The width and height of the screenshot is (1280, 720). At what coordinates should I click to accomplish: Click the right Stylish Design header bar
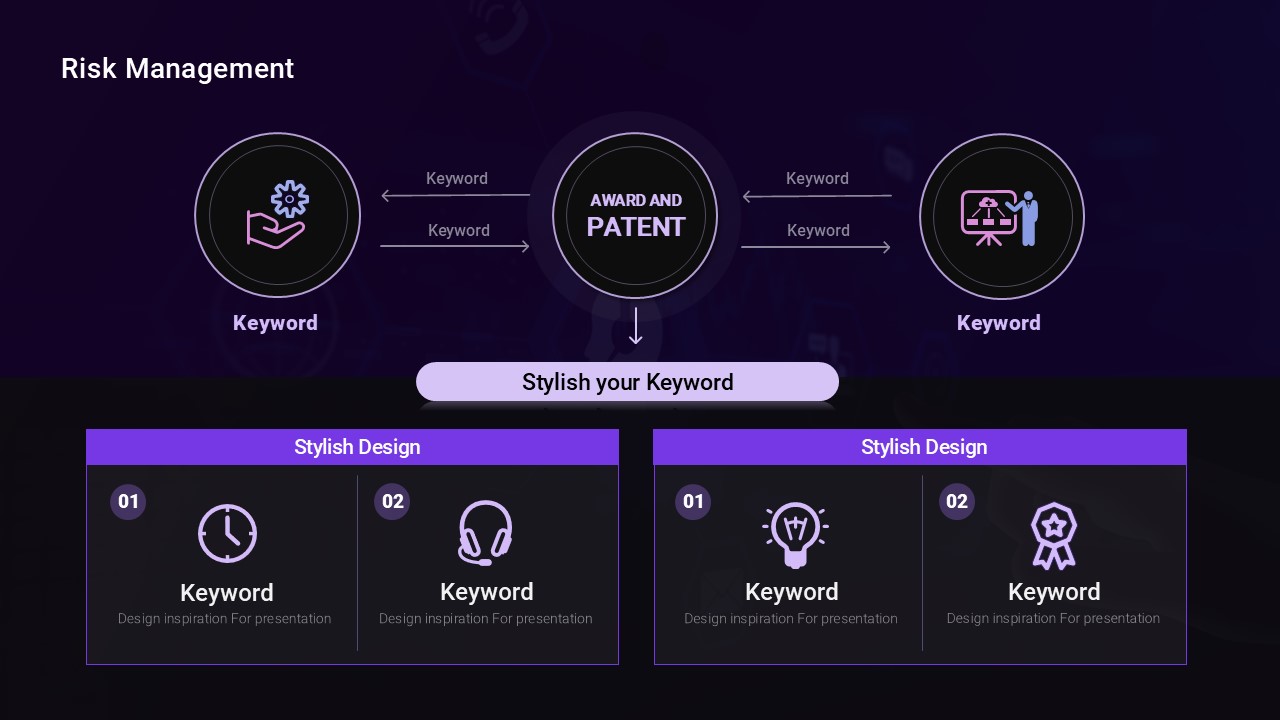(x=920, y=447)
